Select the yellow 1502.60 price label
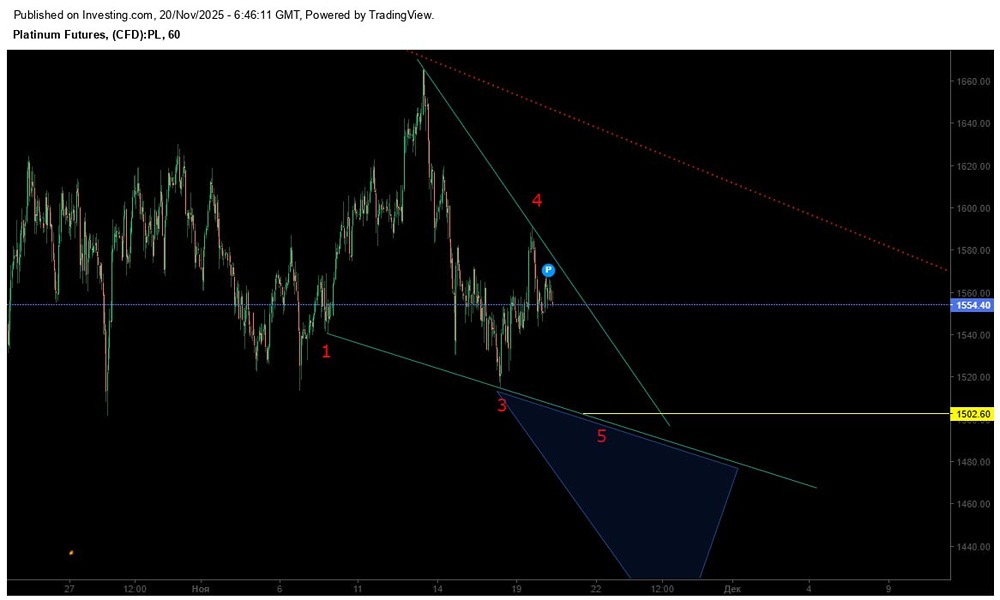The width and height of the screenshot is (1000, 600). click(x=973, y=414)
